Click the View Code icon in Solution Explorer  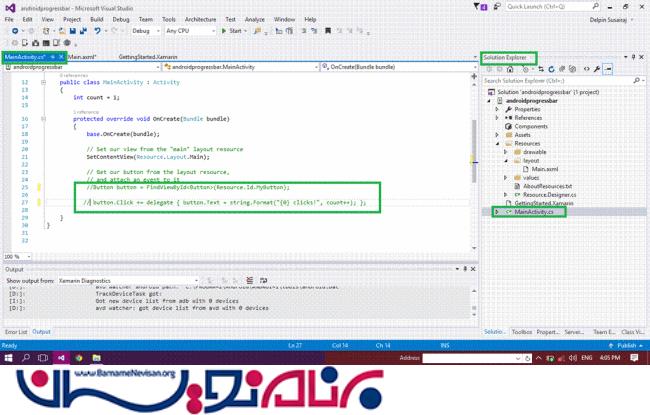[585, 69]
